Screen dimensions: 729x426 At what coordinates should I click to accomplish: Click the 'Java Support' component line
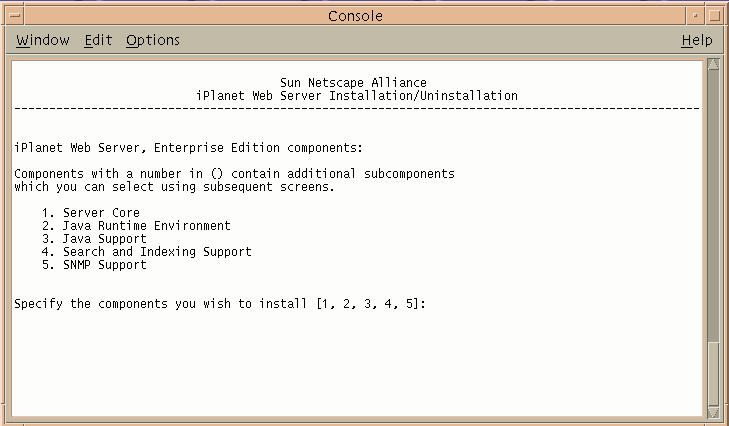(104, 239)
